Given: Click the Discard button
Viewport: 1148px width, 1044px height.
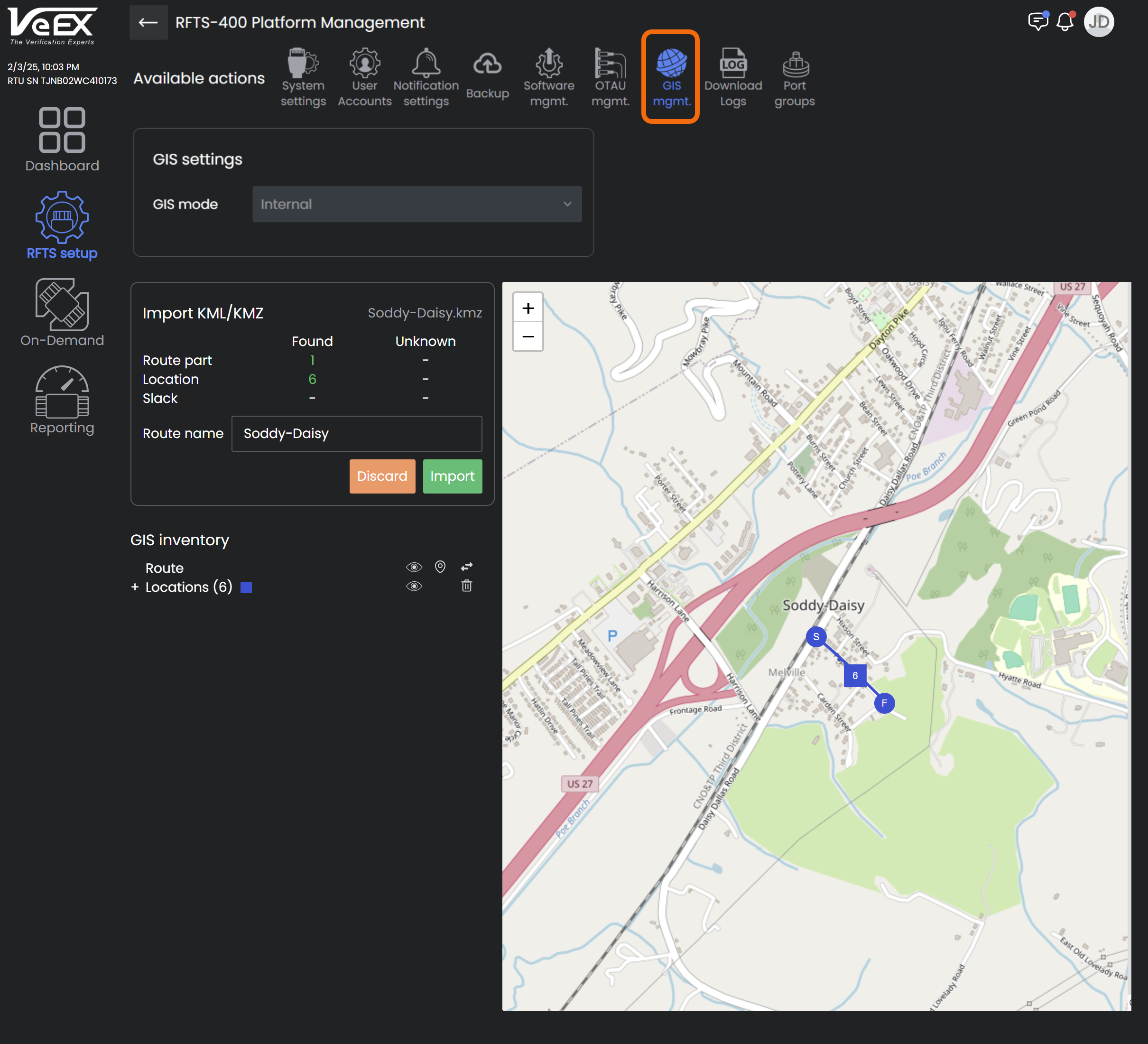Looking at the screenshot, I should pos(382,476).
